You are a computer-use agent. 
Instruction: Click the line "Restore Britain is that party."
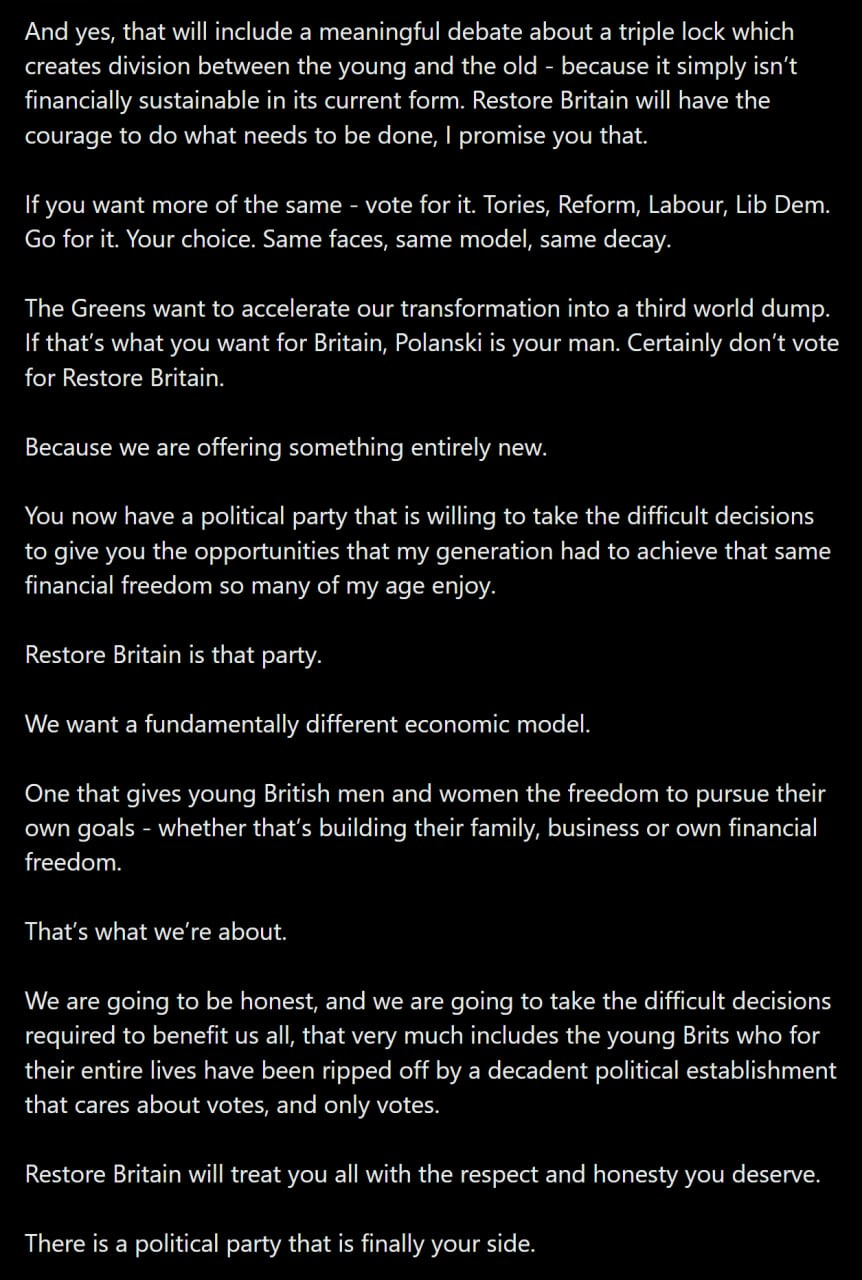pyautogui.click(x=173, y=656)
